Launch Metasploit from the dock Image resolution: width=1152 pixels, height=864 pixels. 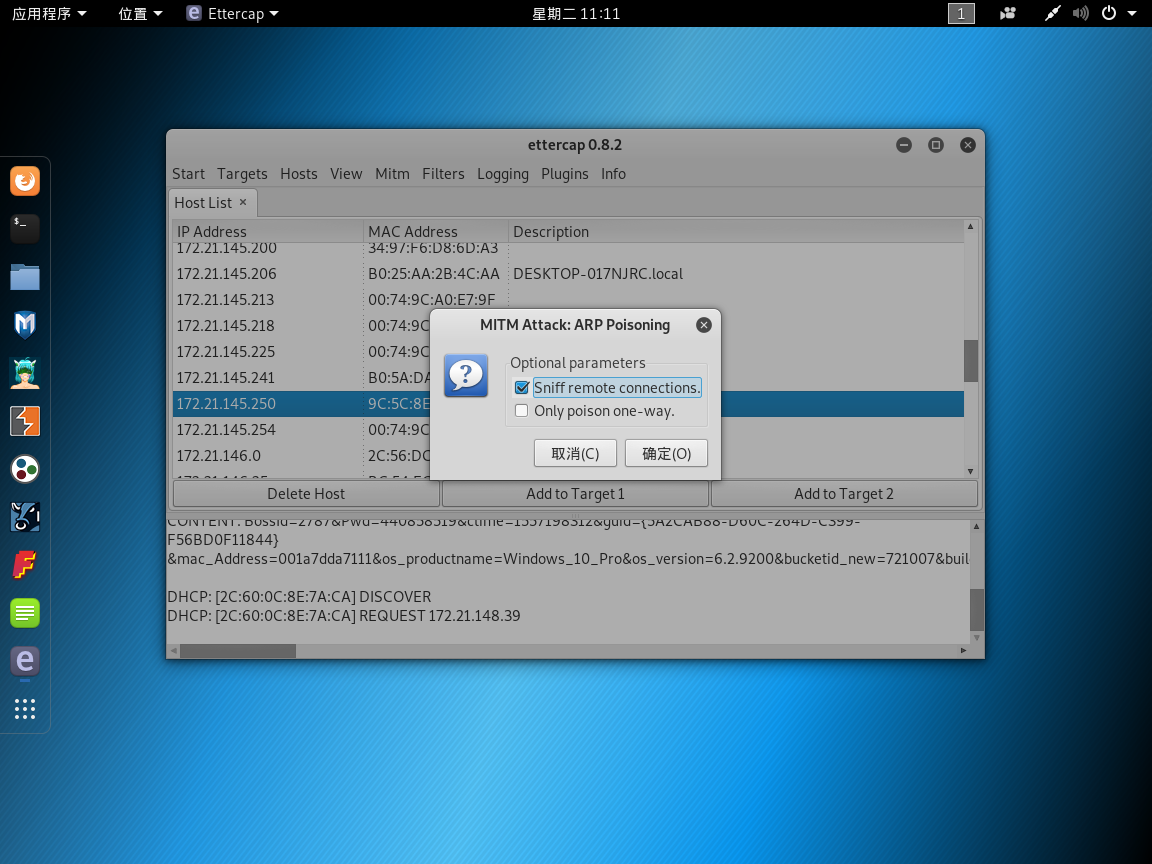(25, 323)
